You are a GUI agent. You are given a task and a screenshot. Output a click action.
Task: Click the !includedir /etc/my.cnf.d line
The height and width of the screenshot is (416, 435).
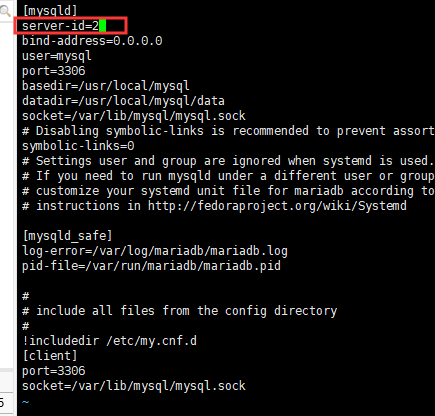tap(109, 341)
